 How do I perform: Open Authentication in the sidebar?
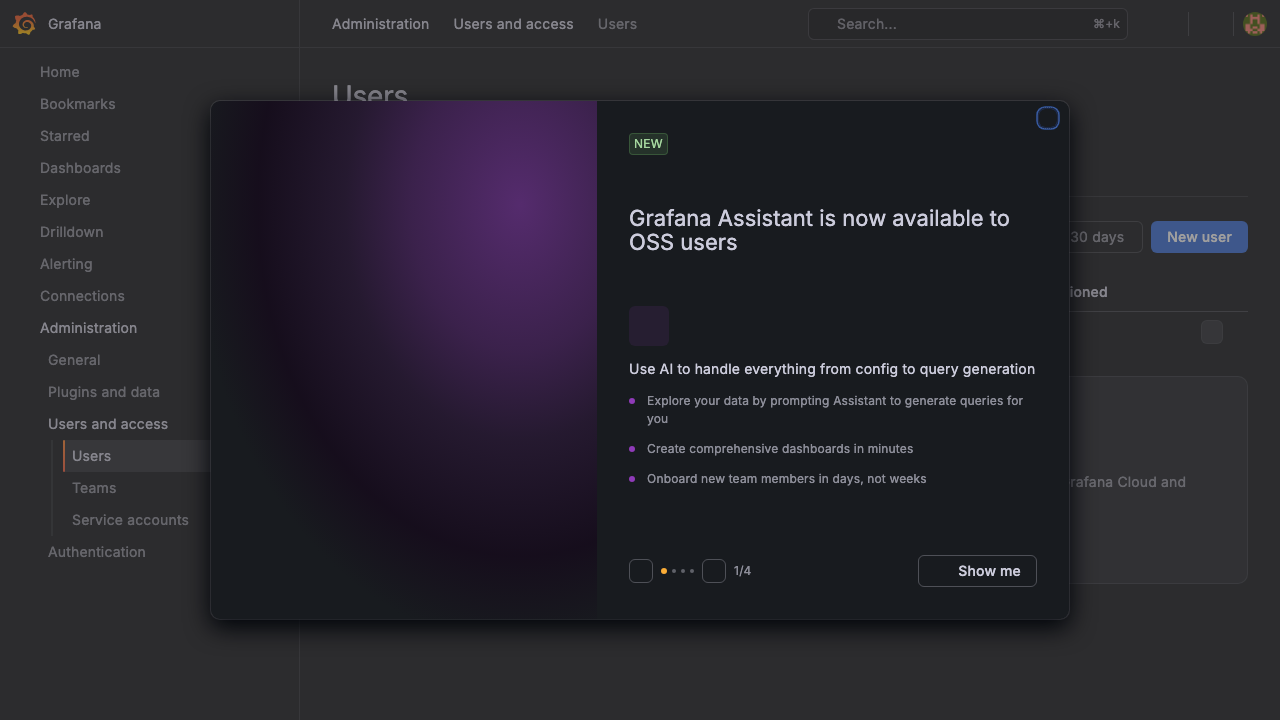pyautogui.click(x=97, y=552)
